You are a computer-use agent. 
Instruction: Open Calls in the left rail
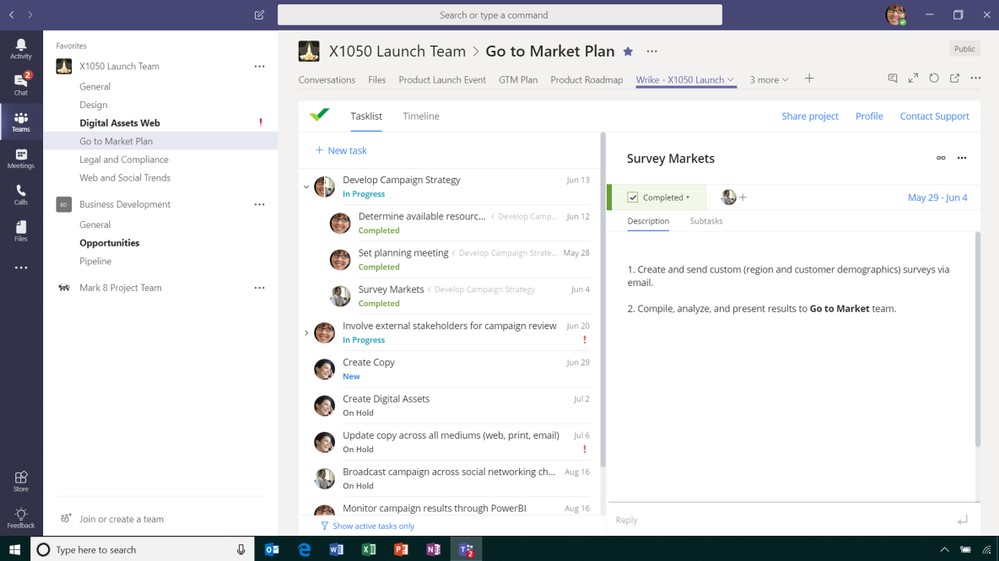[20, 194]
